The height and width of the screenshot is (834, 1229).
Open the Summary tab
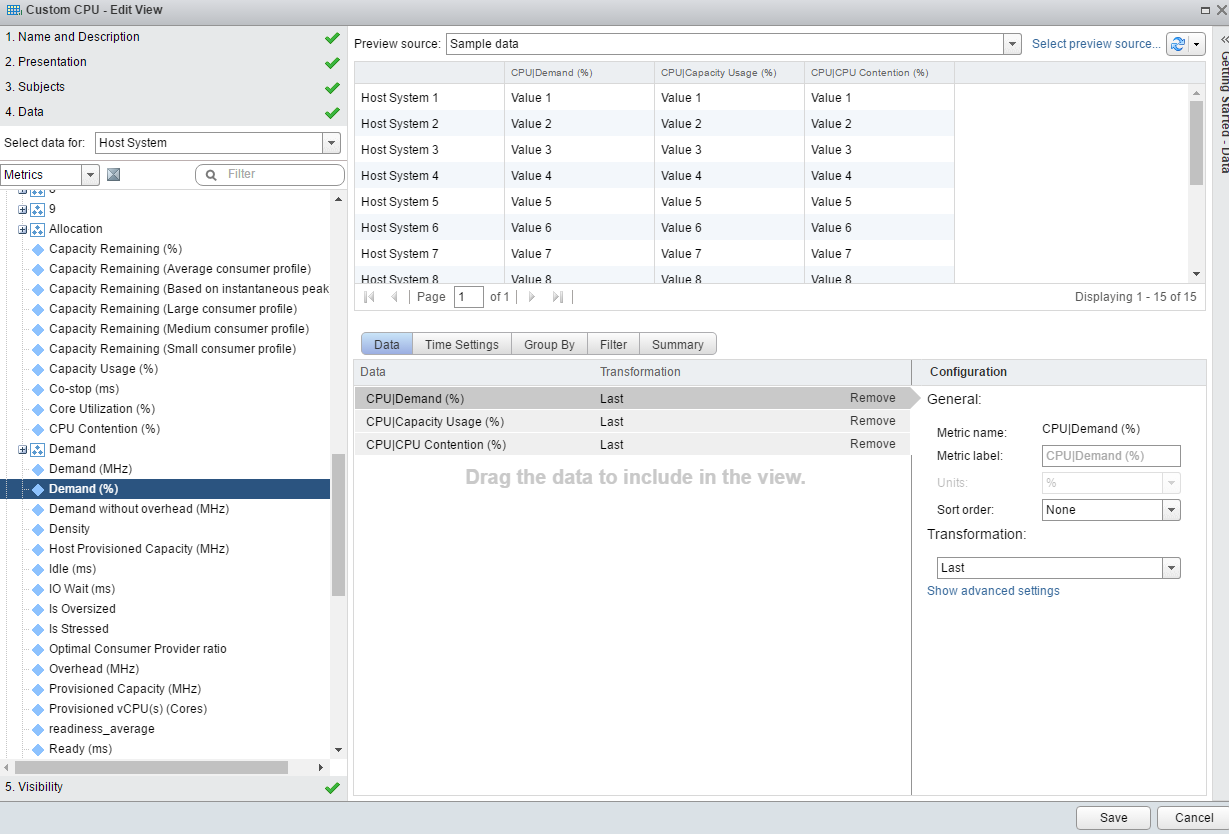(677, 345)
